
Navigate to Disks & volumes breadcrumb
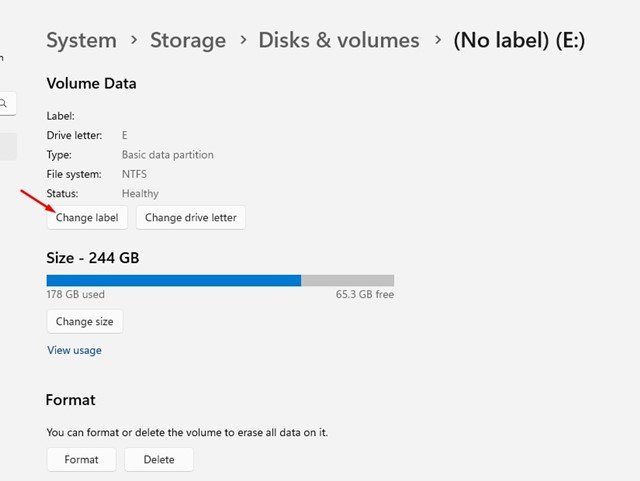339,41
